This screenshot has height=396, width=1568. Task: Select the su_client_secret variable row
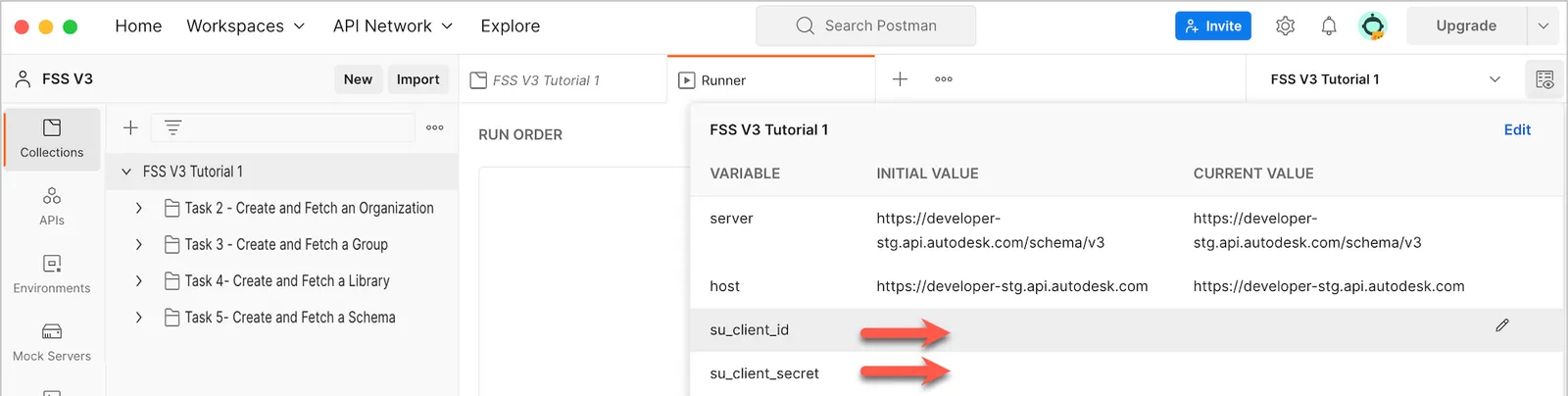click(1127, 373)
